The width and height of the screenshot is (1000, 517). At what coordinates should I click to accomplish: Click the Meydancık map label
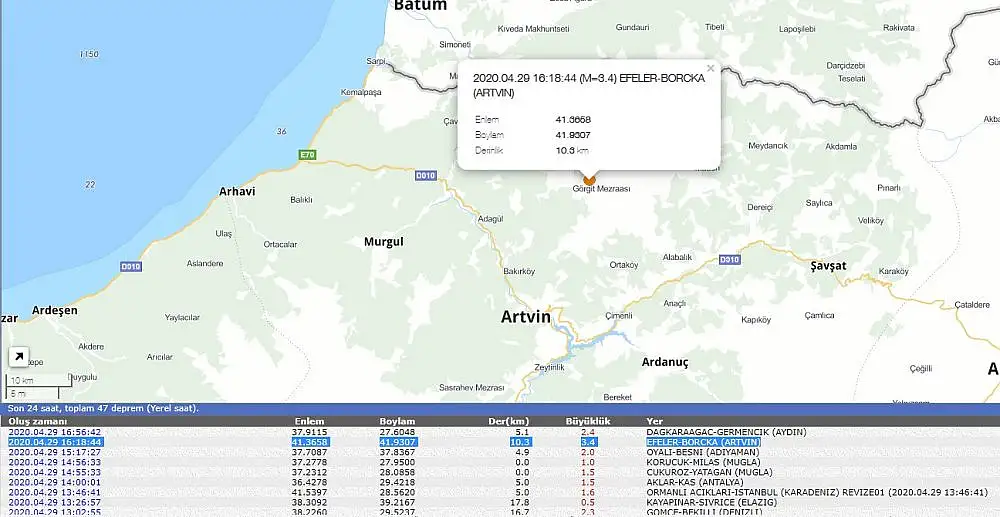click(768, 146)
